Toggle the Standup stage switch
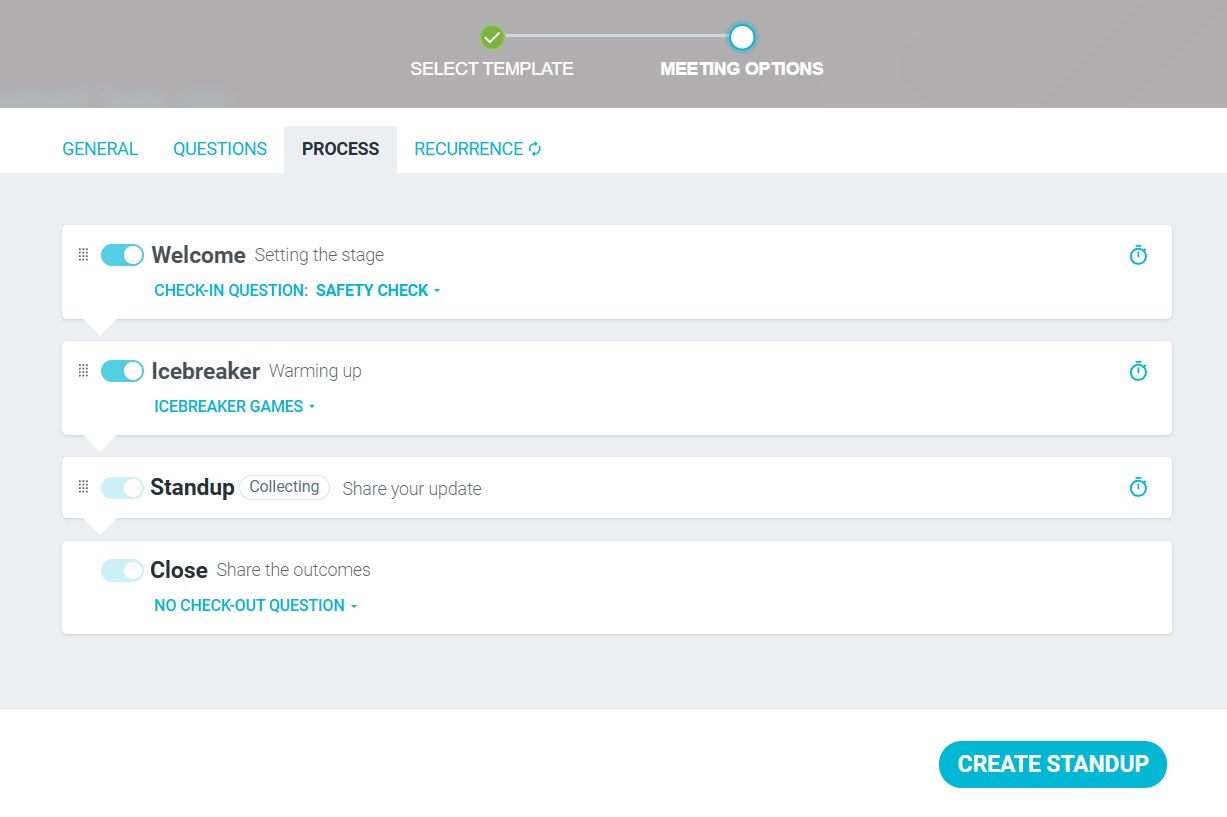Screen dimensions: 1227x817 pyautogui.click(x=122, y=487)
